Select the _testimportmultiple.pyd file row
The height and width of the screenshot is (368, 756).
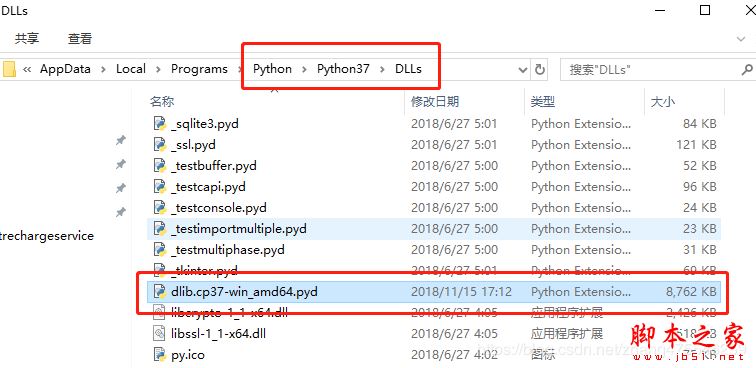click(434, 229)
